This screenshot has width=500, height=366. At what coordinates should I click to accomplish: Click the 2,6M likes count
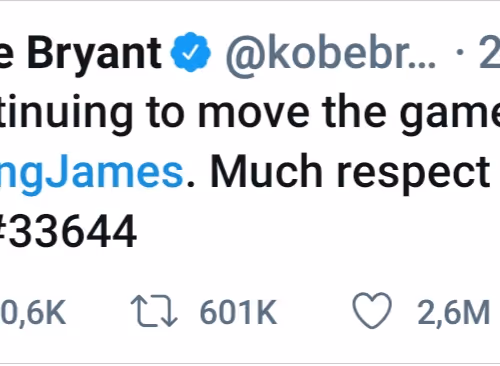453,312
